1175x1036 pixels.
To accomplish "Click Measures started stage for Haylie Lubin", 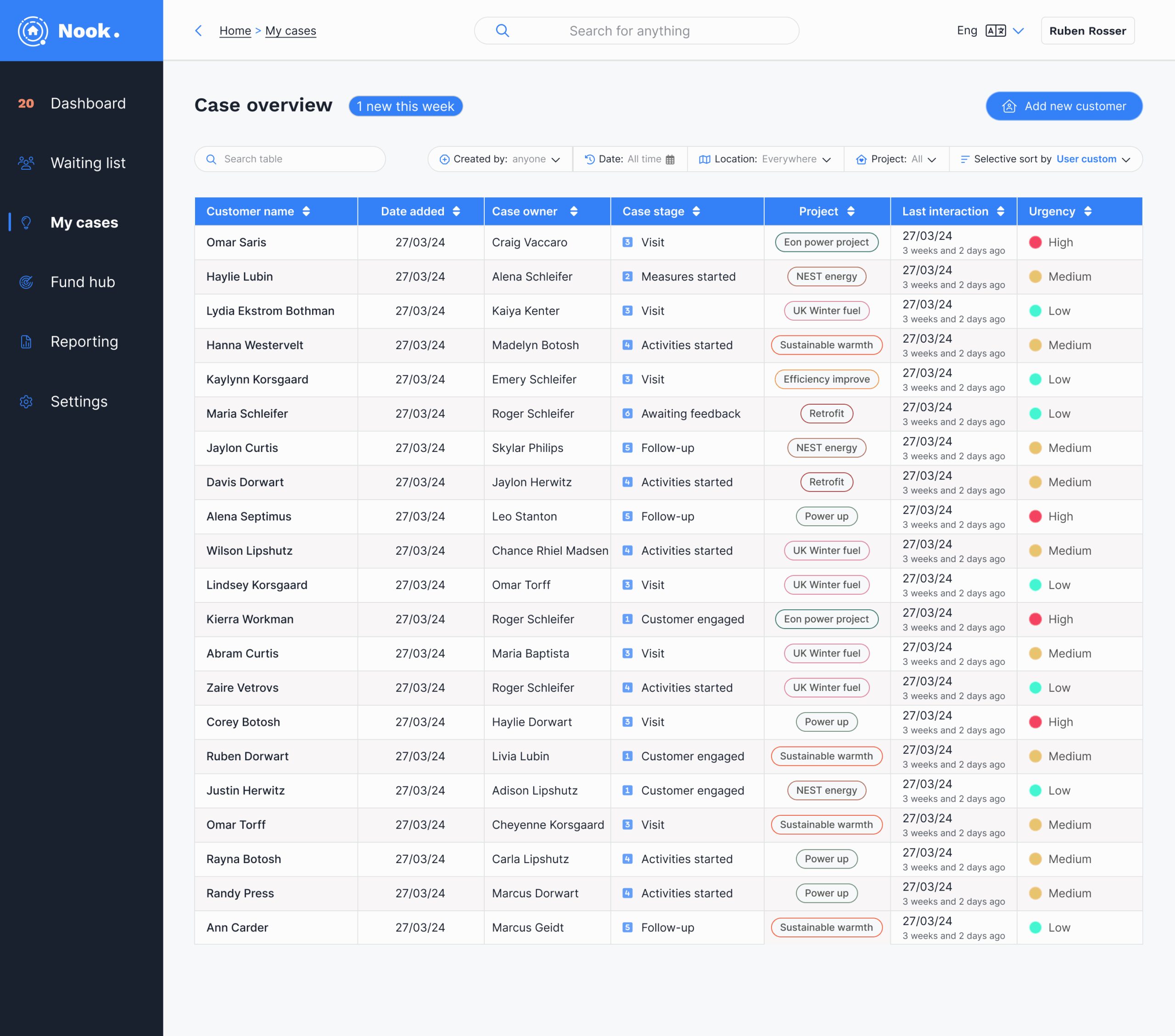I will (688, 277).
